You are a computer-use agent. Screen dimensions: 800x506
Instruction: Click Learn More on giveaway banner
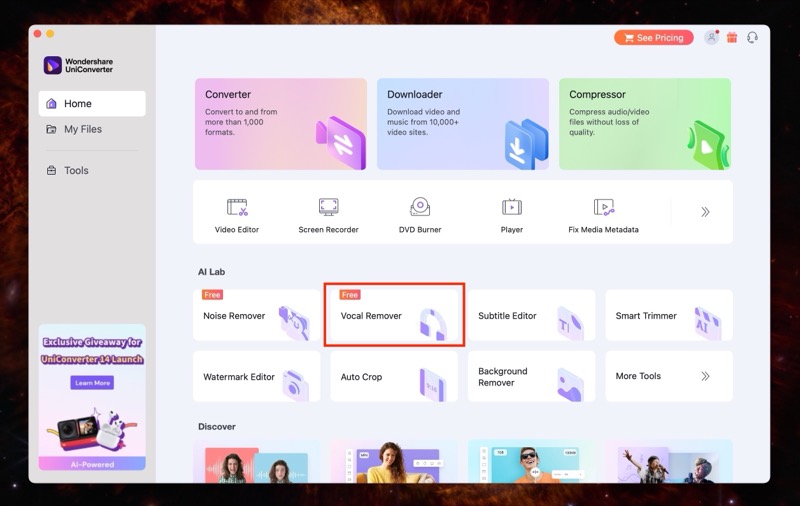[x=92, y=383]
